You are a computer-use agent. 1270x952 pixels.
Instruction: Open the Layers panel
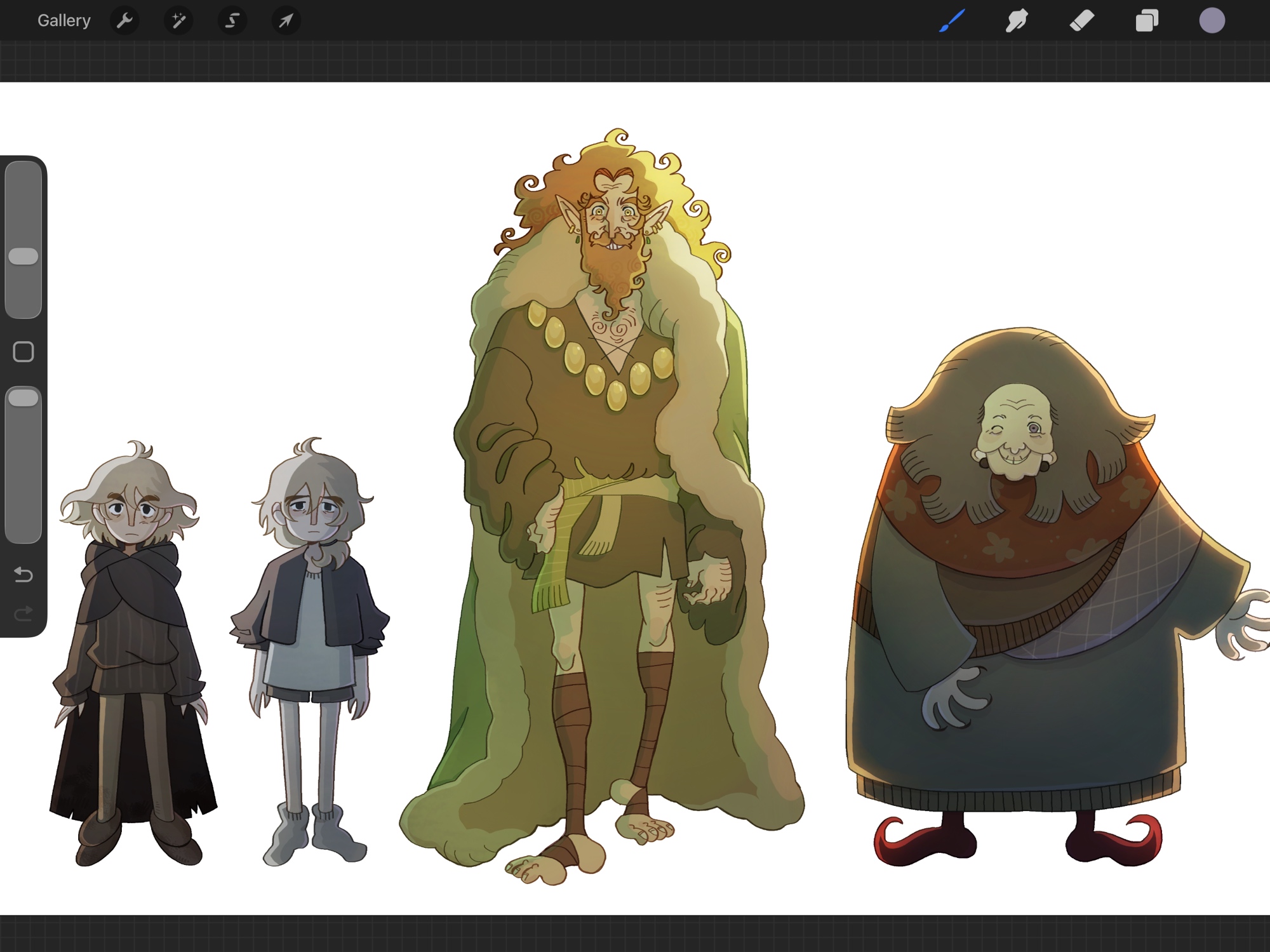tap(1147, 21)
